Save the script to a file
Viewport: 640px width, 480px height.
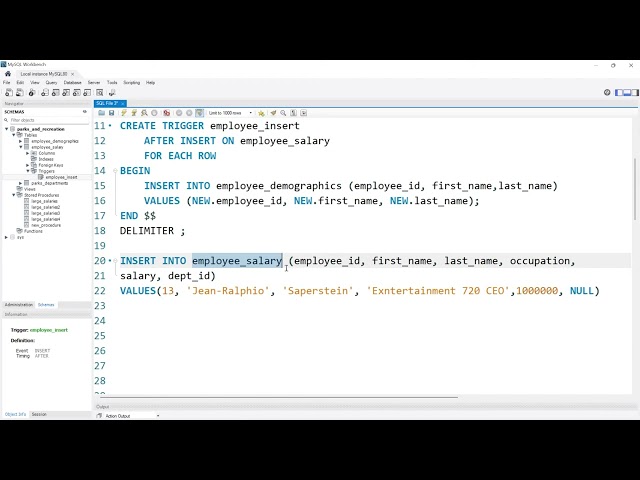111,113
